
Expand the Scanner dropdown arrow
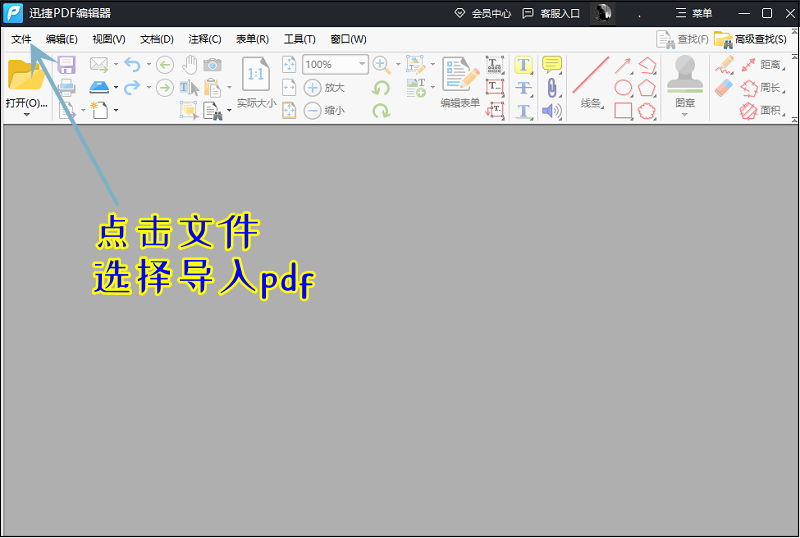coord(116,87)
